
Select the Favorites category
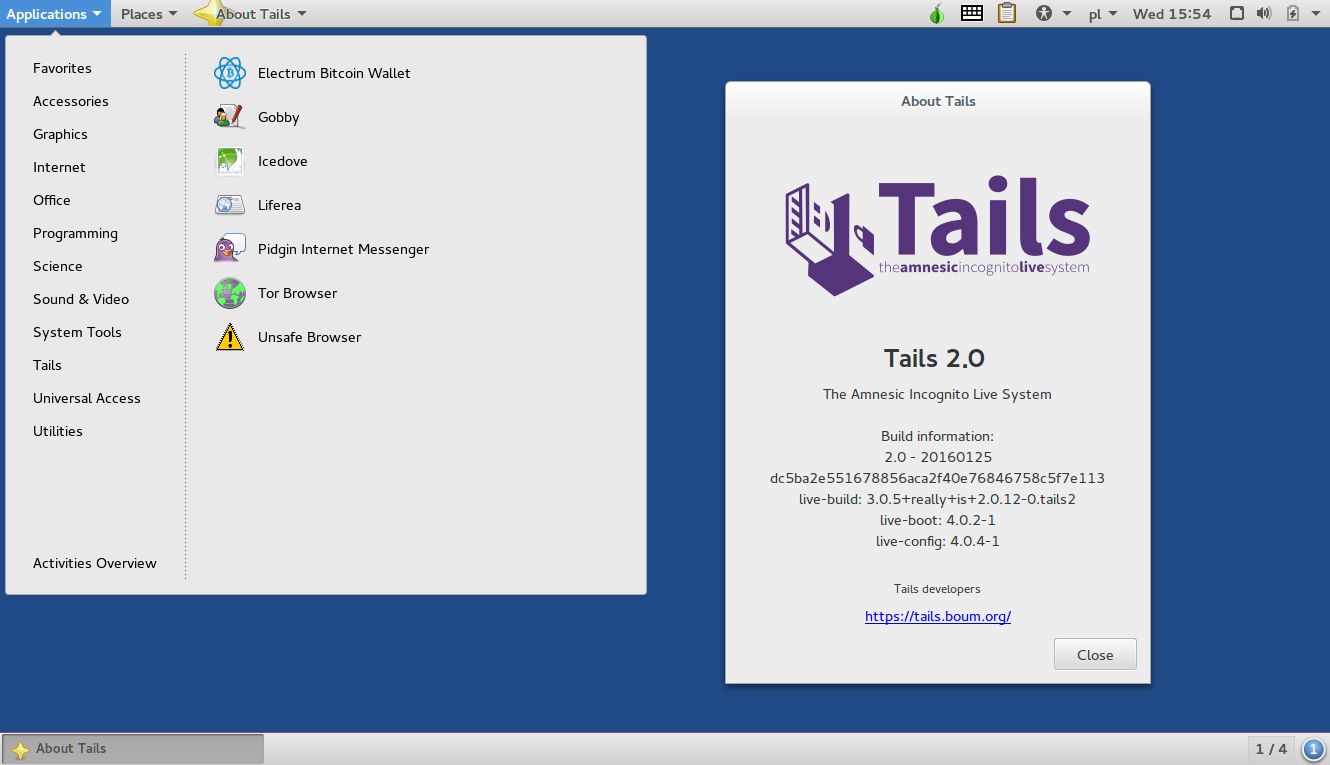tap(62, 68)
